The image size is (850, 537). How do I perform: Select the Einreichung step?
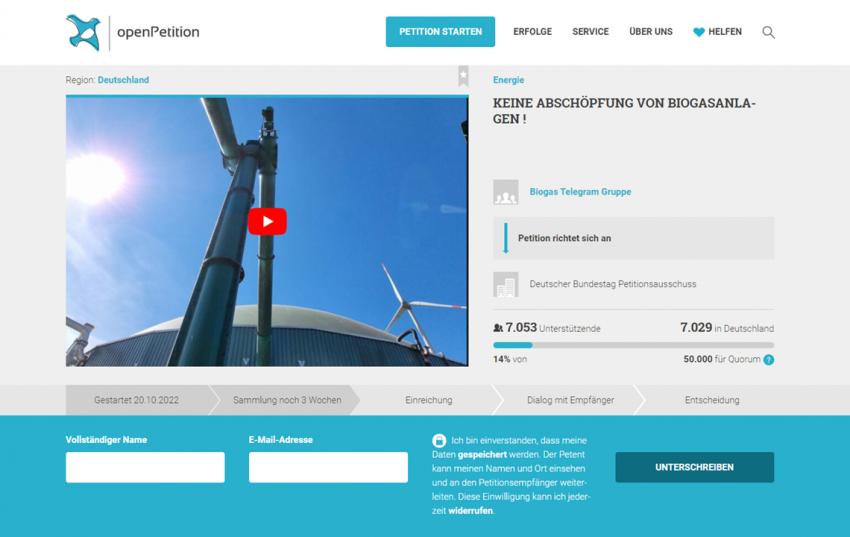[x=428, y=400]
